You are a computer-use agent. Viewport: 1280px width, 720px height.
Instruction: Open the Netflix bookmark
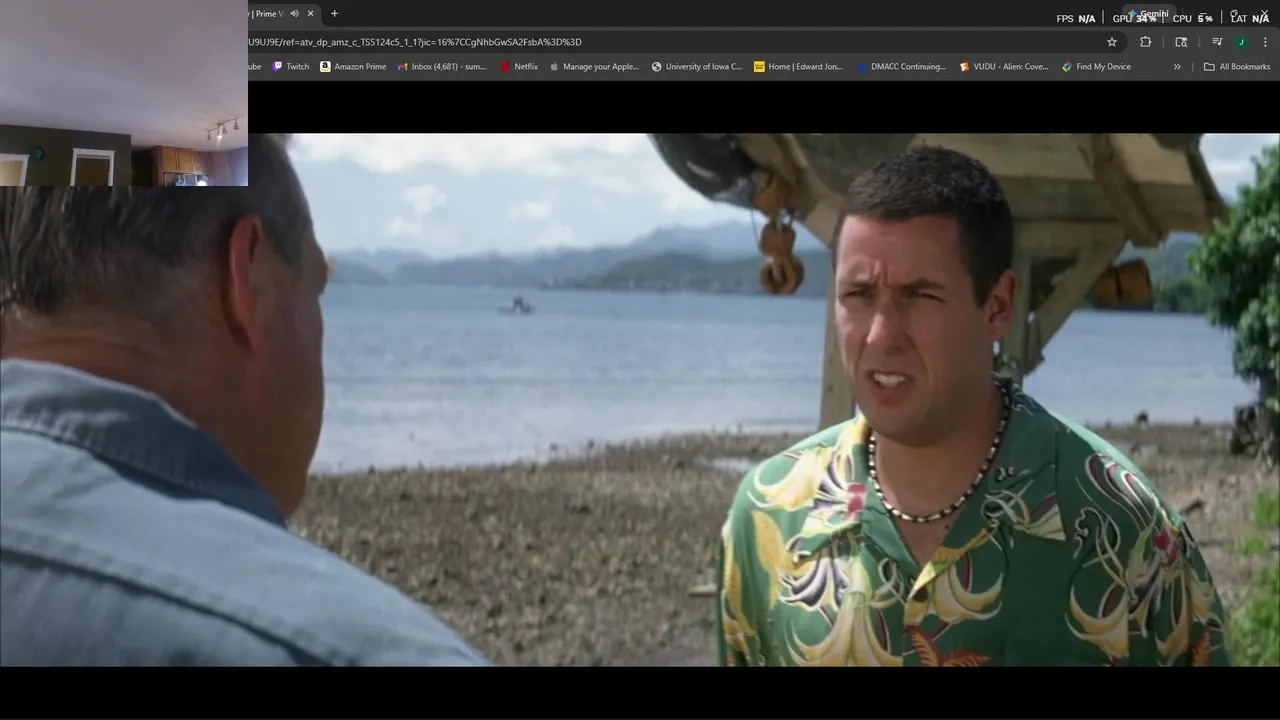tap(519, 67)
